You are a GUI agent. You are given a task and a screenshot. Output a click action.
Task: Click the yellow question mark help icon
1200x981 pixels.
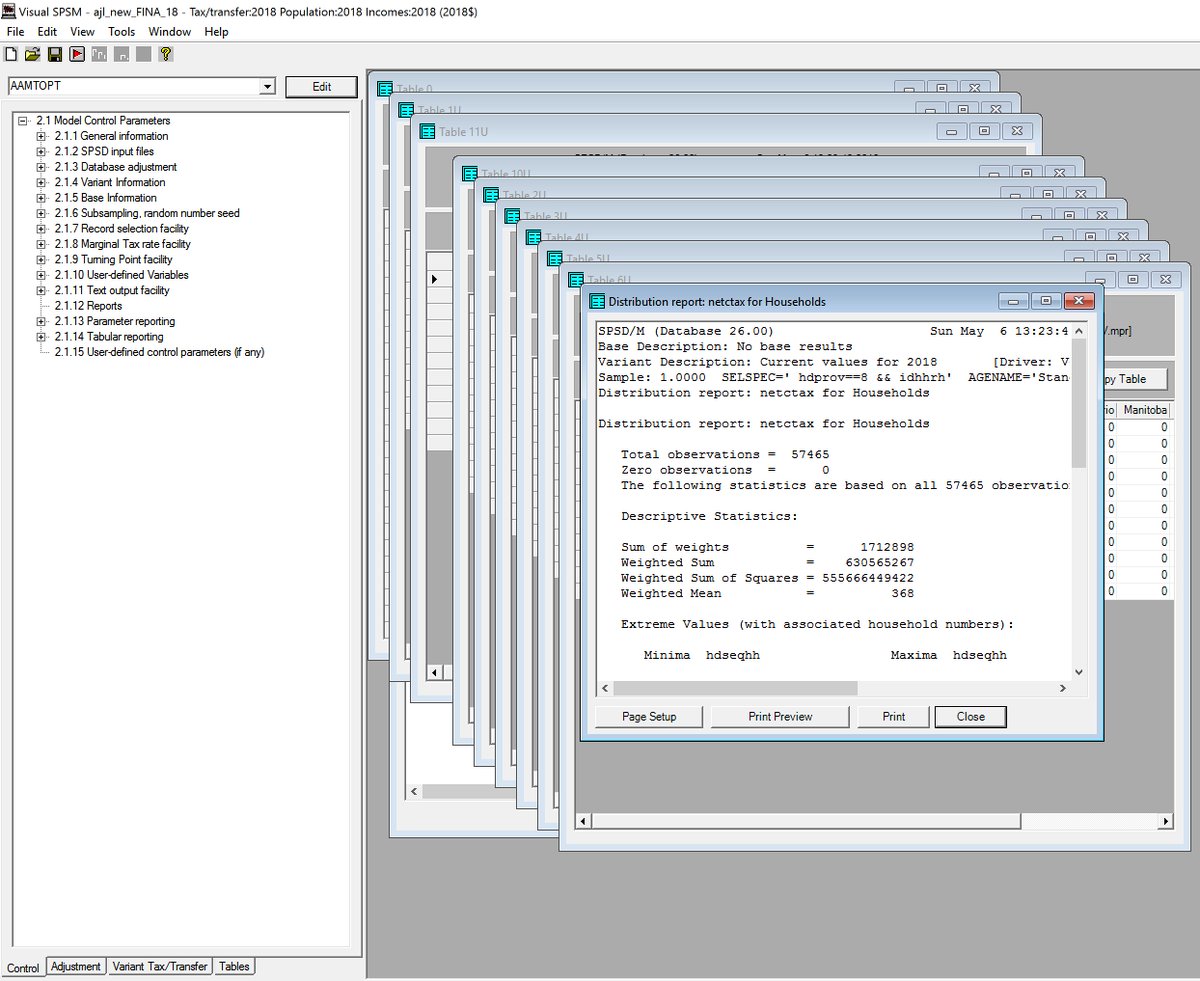(166, 54)
